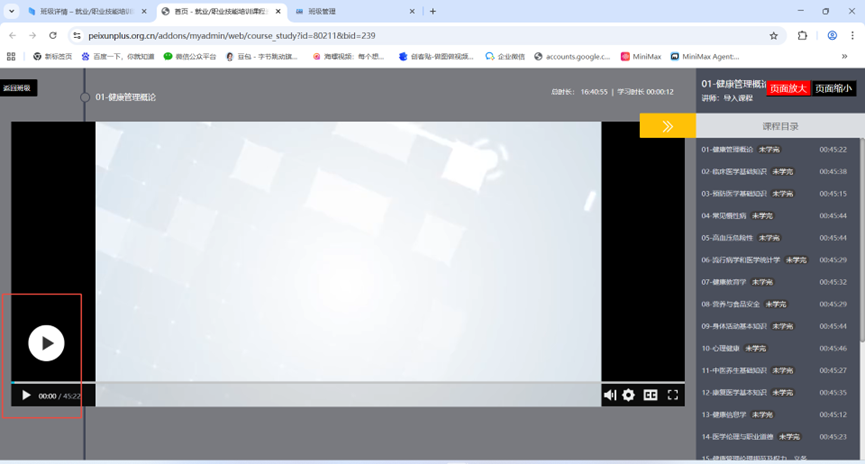The height and width of the screenshot is (464, 865).
Task: Click the video progress bar
Action: [x=300, y=382]
